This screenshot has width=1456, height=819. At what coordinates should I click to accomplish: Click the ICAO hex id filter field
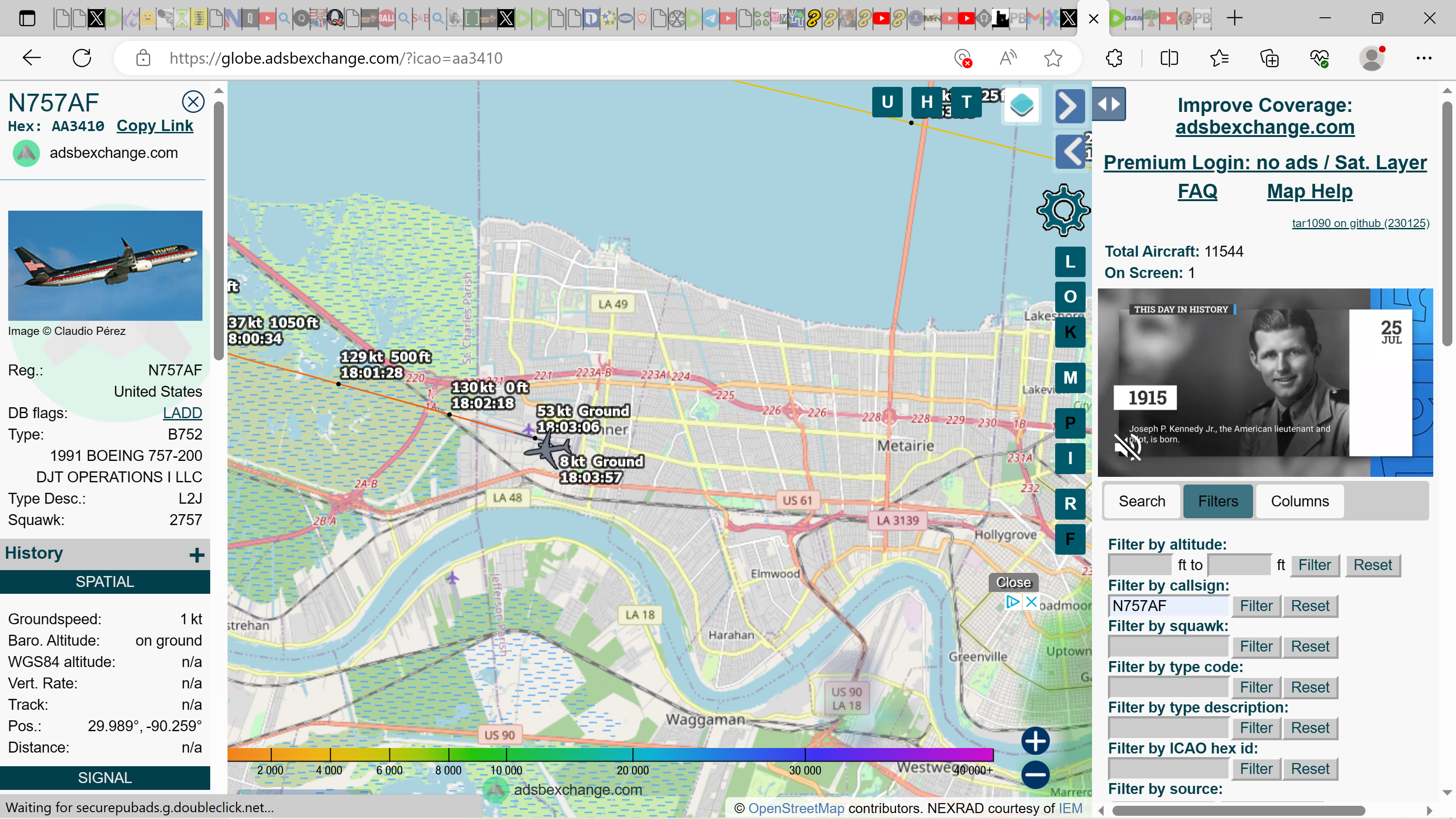click(x=1168, y=768)
